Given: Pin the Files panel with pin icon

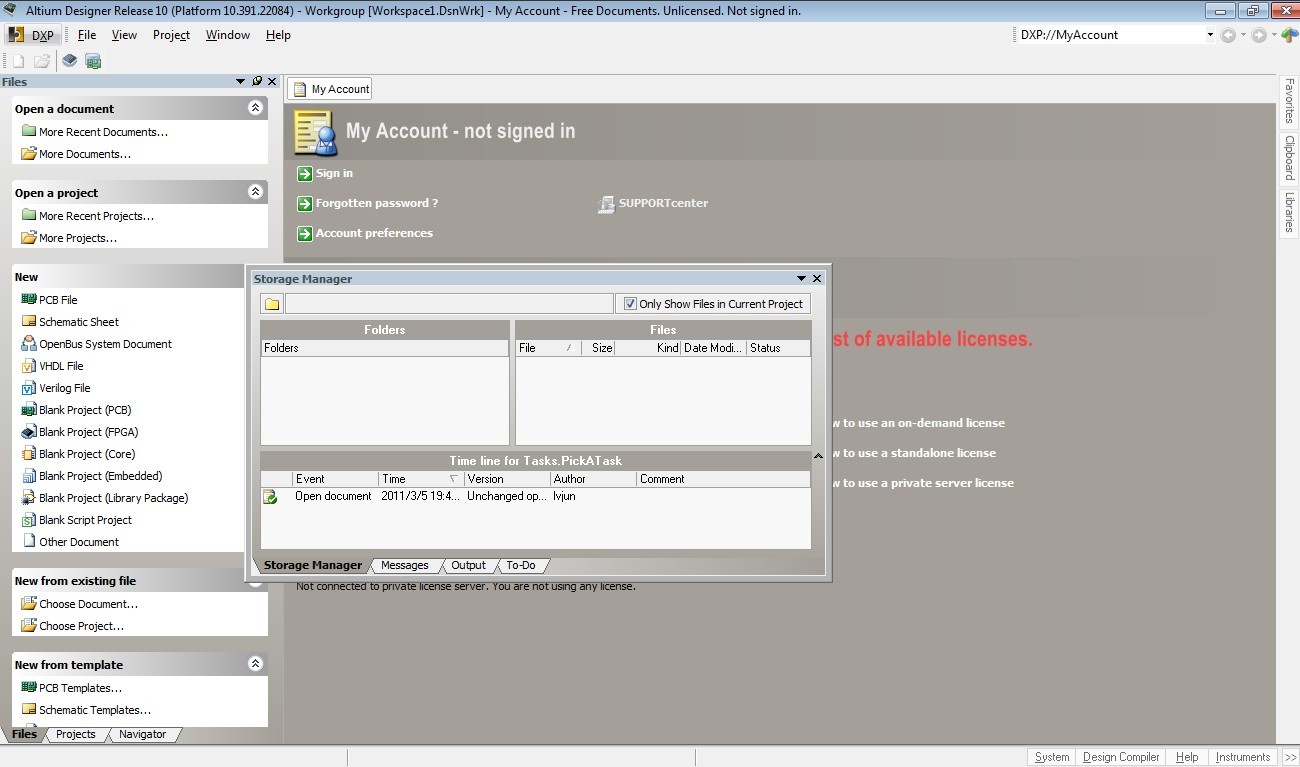Looking at the screenshot, I should (257, 81).
